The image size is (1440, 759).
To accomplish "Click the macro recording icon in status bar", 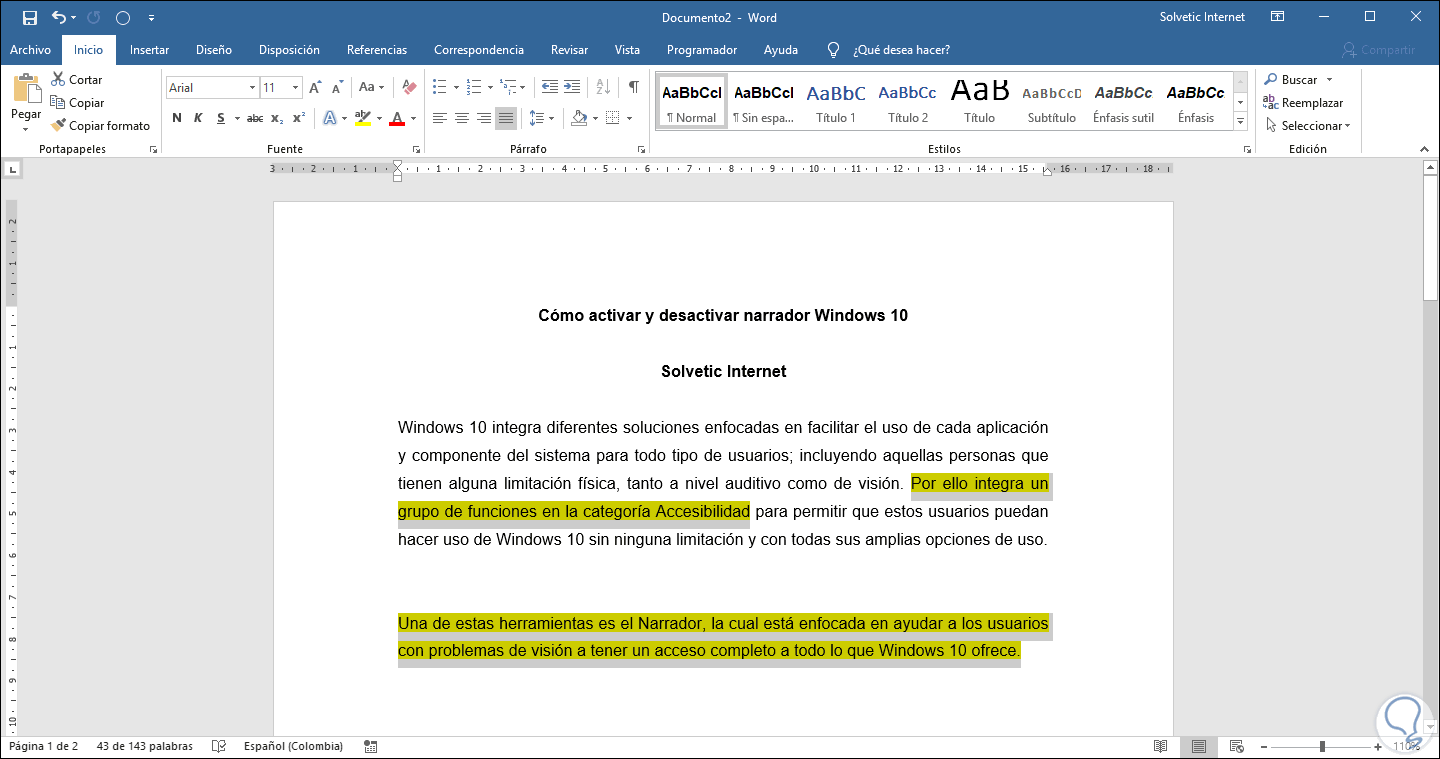I will (x=371, y=746).
